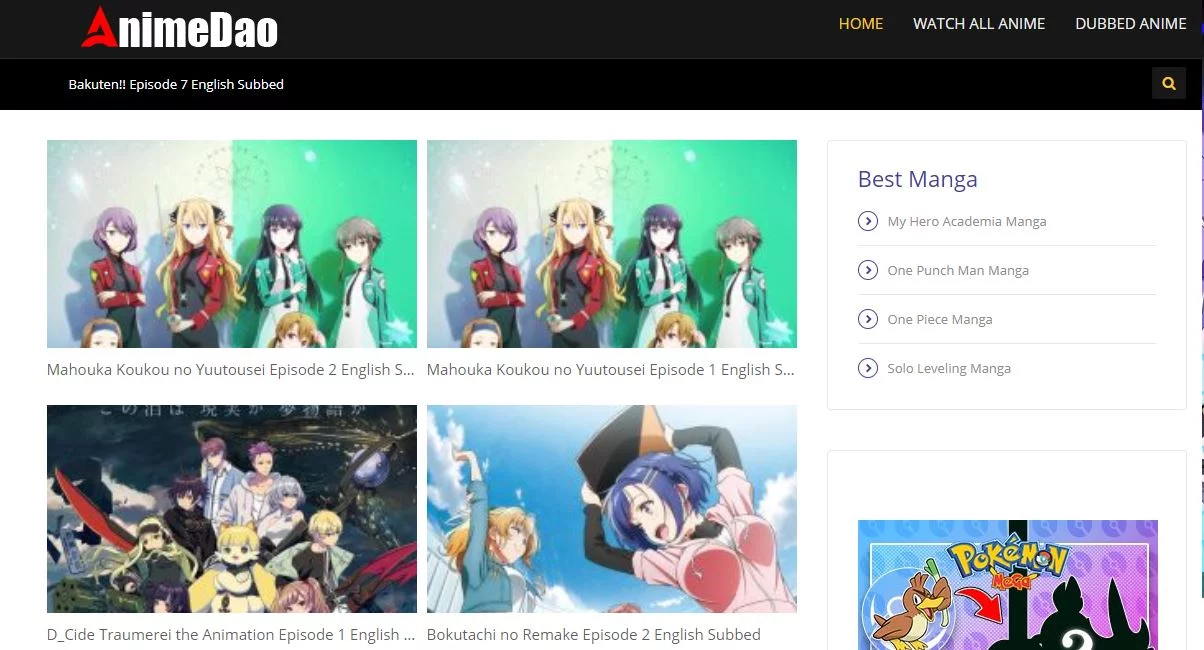Select Mahouka Koukou Episode 2 thumbnail
The image size is (1204, 650).
232,244
